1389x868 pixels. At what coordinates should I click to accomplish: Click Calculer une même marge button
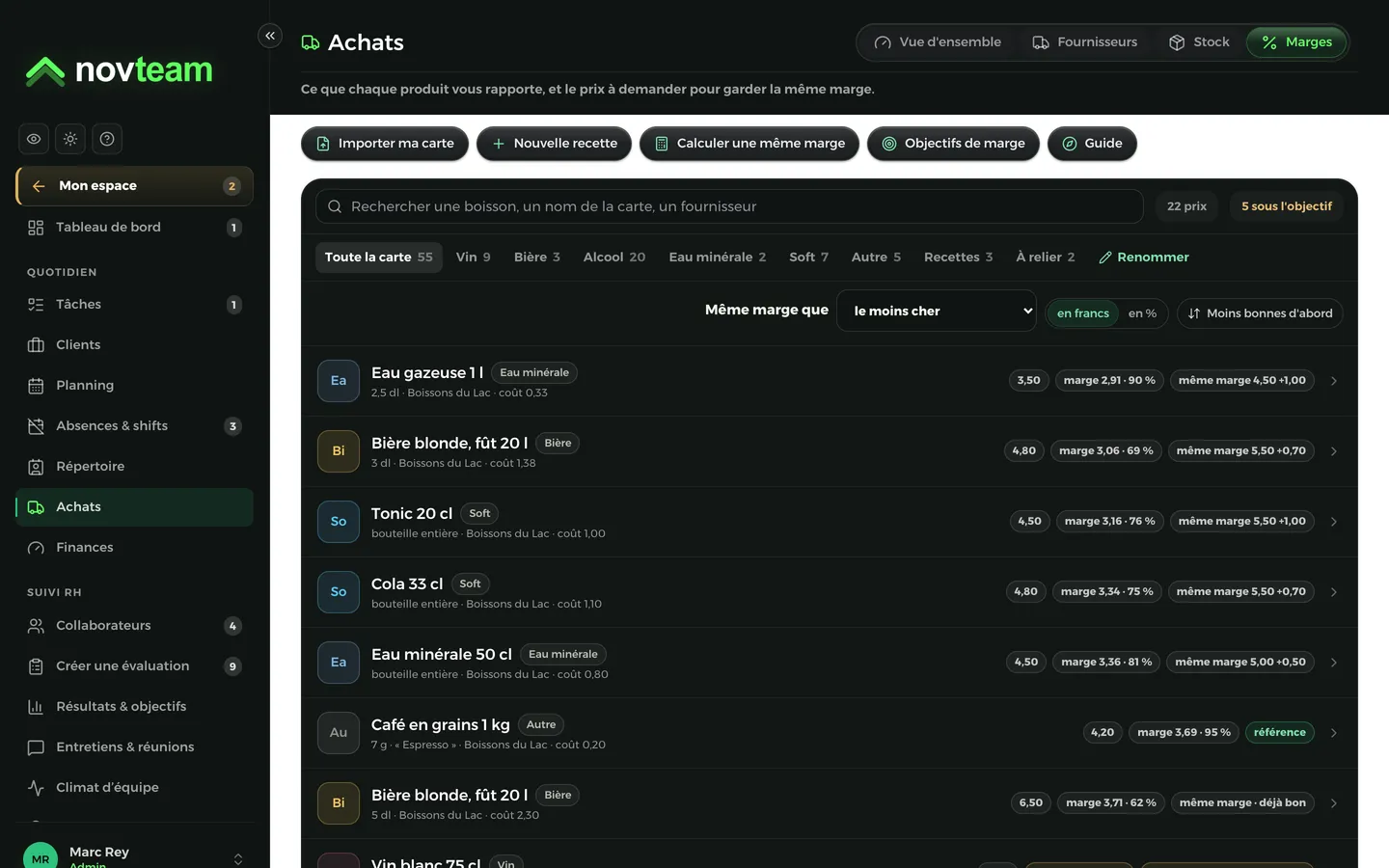[749, 144]
